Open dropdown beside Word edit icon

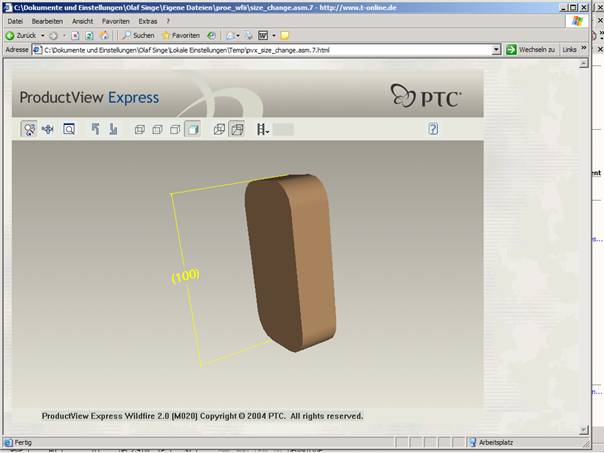pyautogui.click(x=274, y=36)
